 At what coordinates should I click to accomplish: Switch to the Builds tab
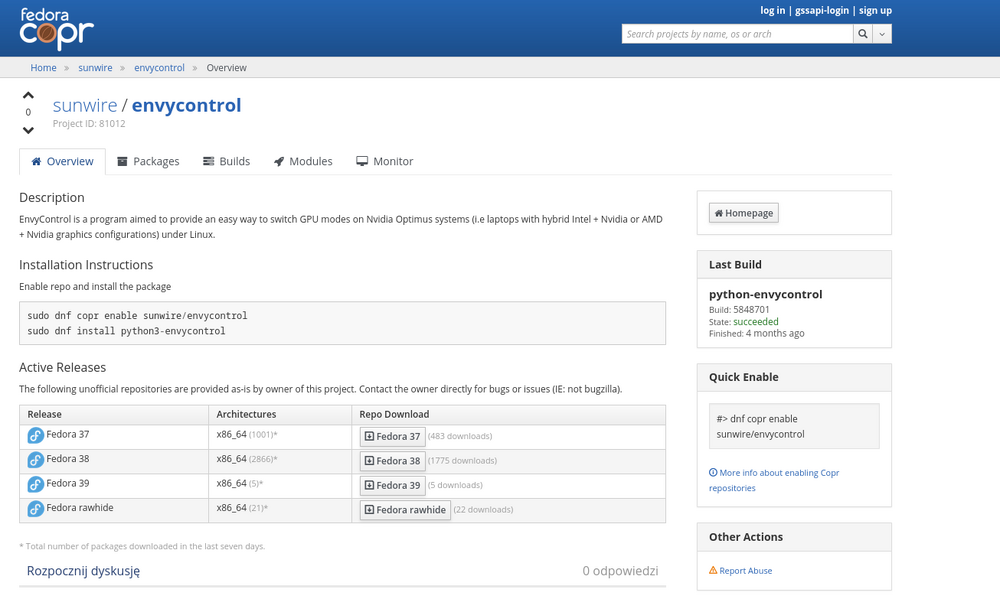[x=226, y=161]
